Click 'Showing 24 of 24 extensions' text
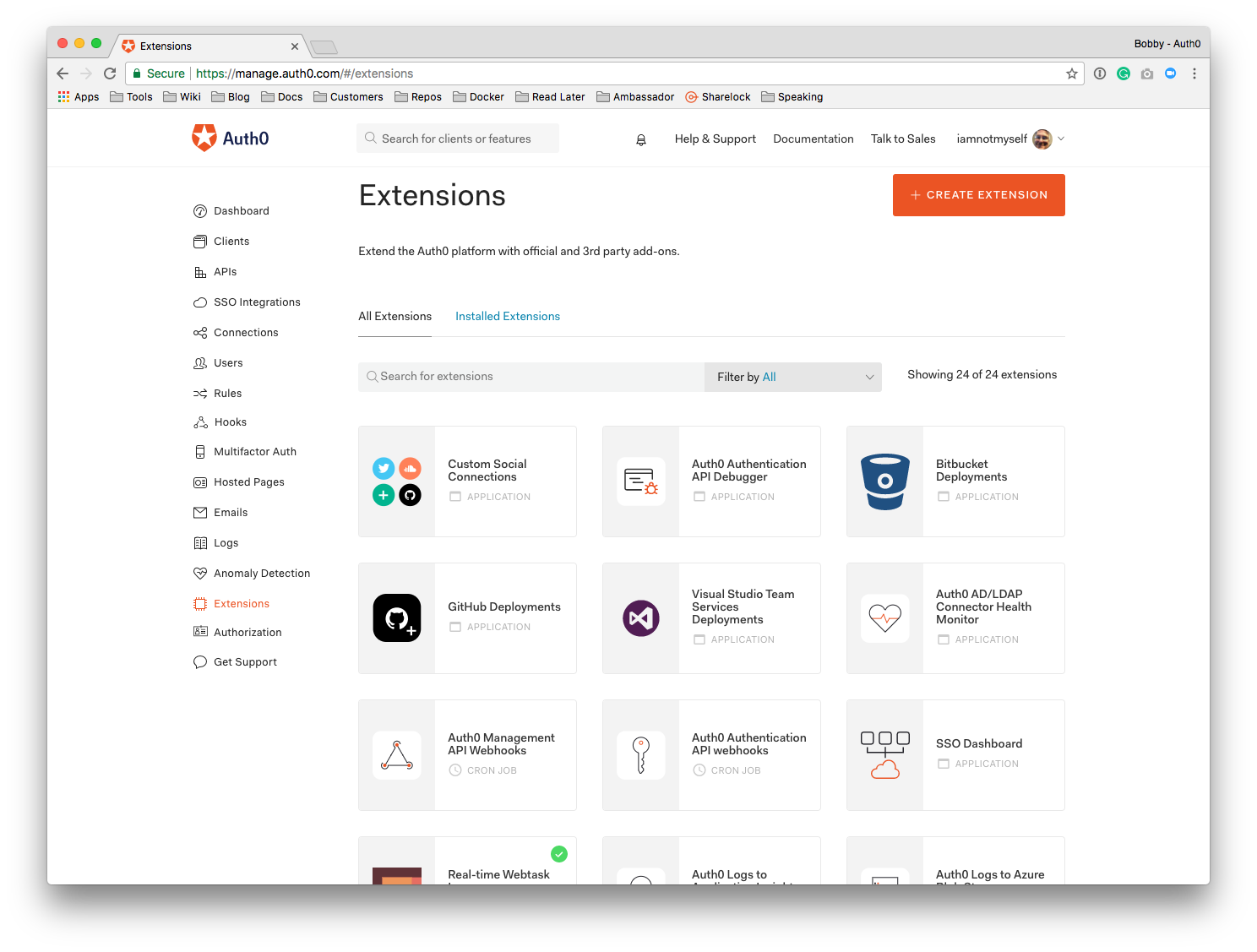 click(x=982, y=375)
